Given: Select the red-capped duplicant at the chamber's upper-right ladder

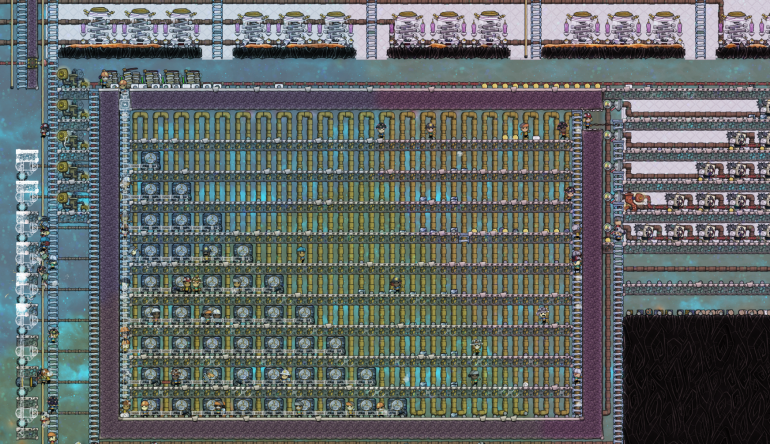Looking at the screenshot, I should (x=587, y=121).
